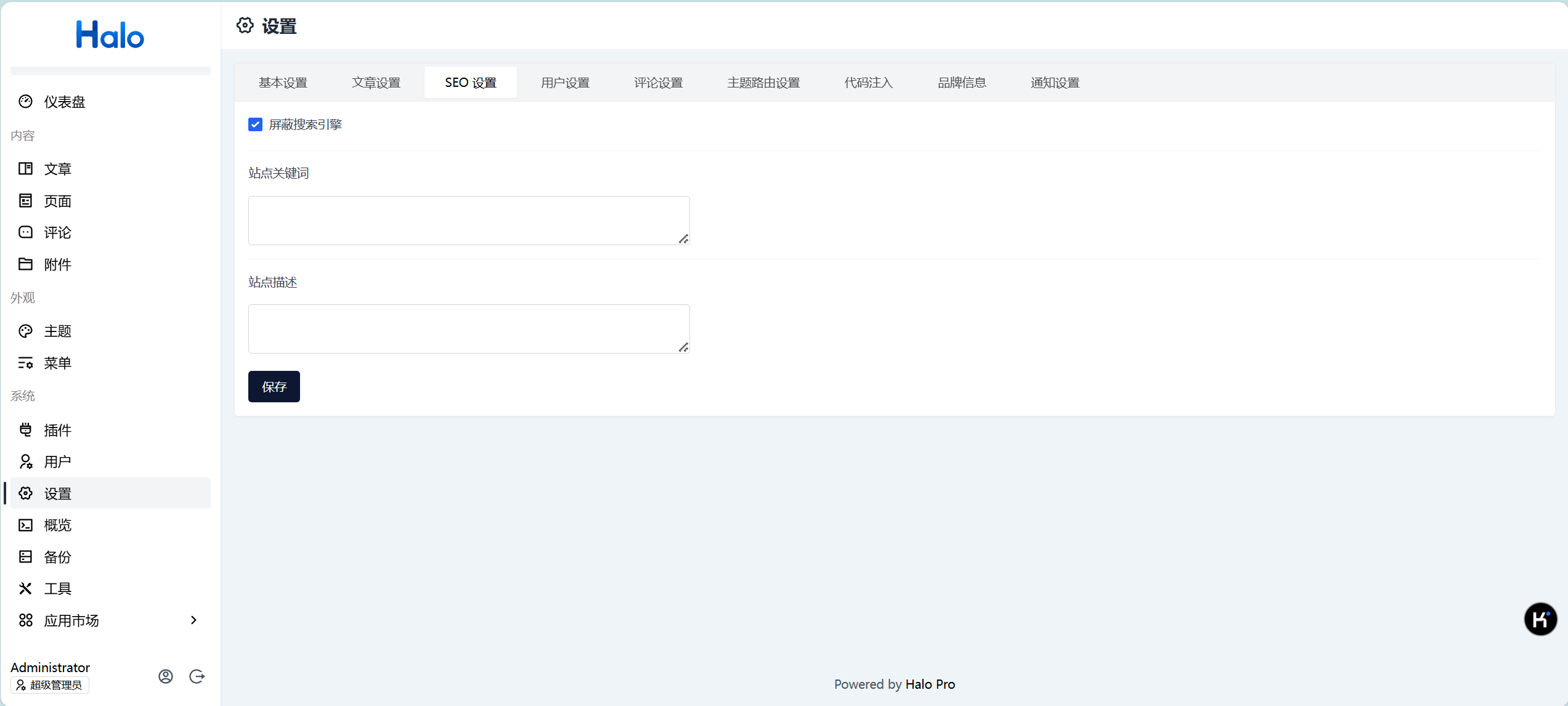Viewport: 1568px width, 706px height.
Task: Open attachments folder icon
Action: coord(25,264)
